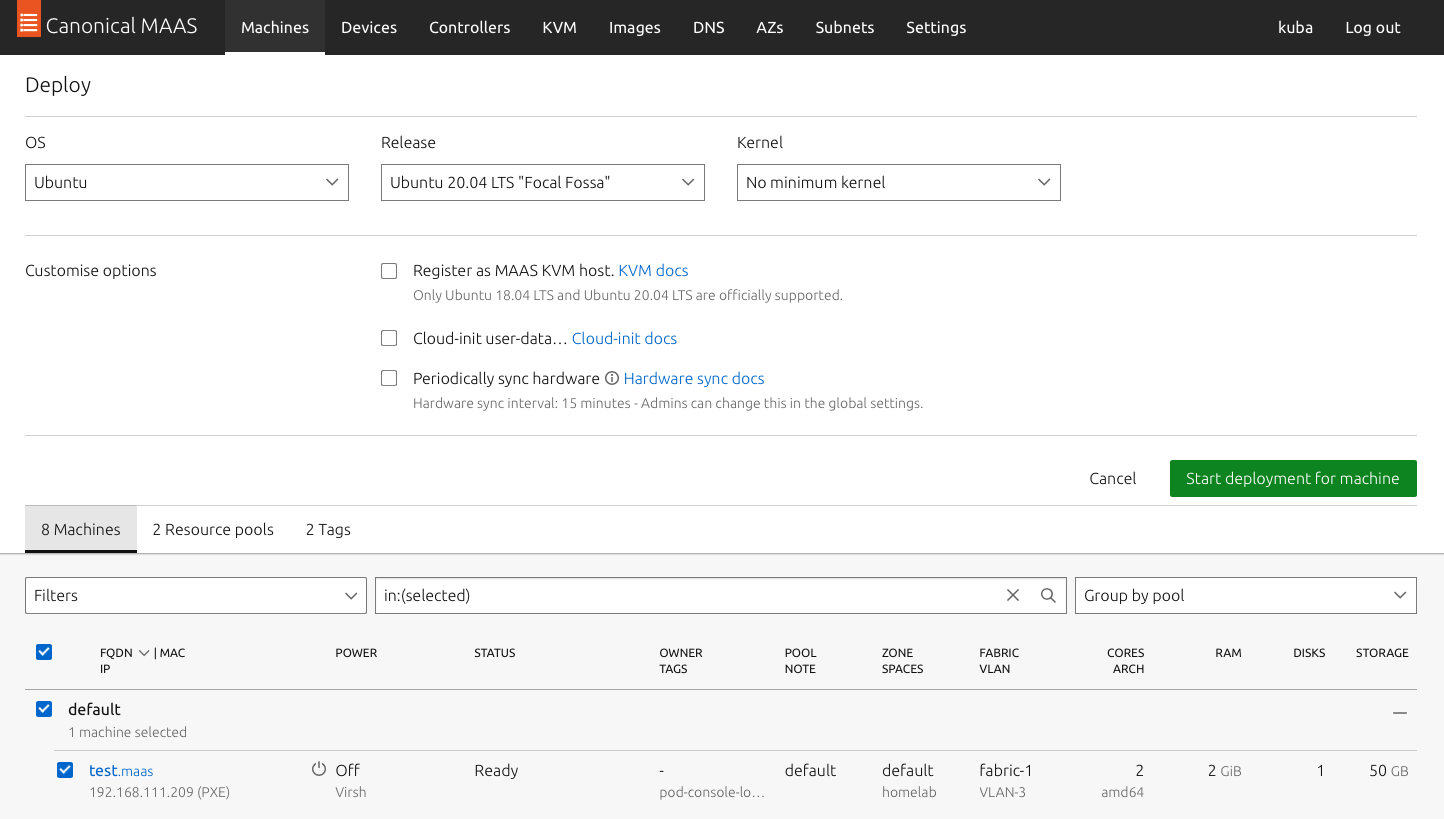Viewport: 1444px width, 819px height.
Task: Sort by CORES column header
Action: coord(1126,653)
